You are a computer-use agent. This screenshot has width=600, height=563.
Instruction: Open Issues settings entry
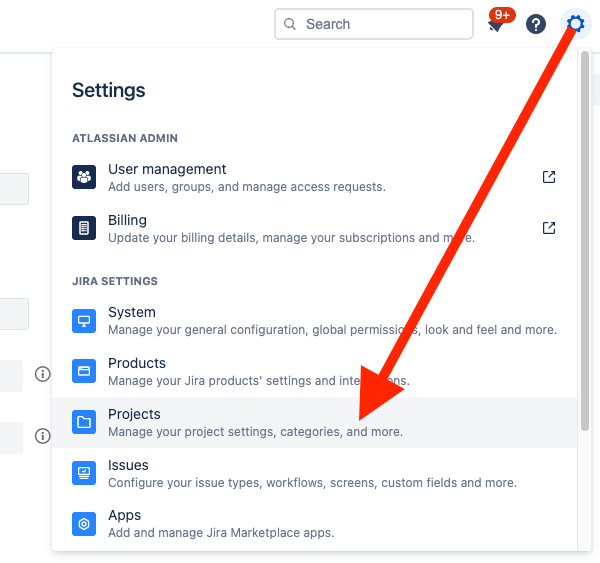314,473
